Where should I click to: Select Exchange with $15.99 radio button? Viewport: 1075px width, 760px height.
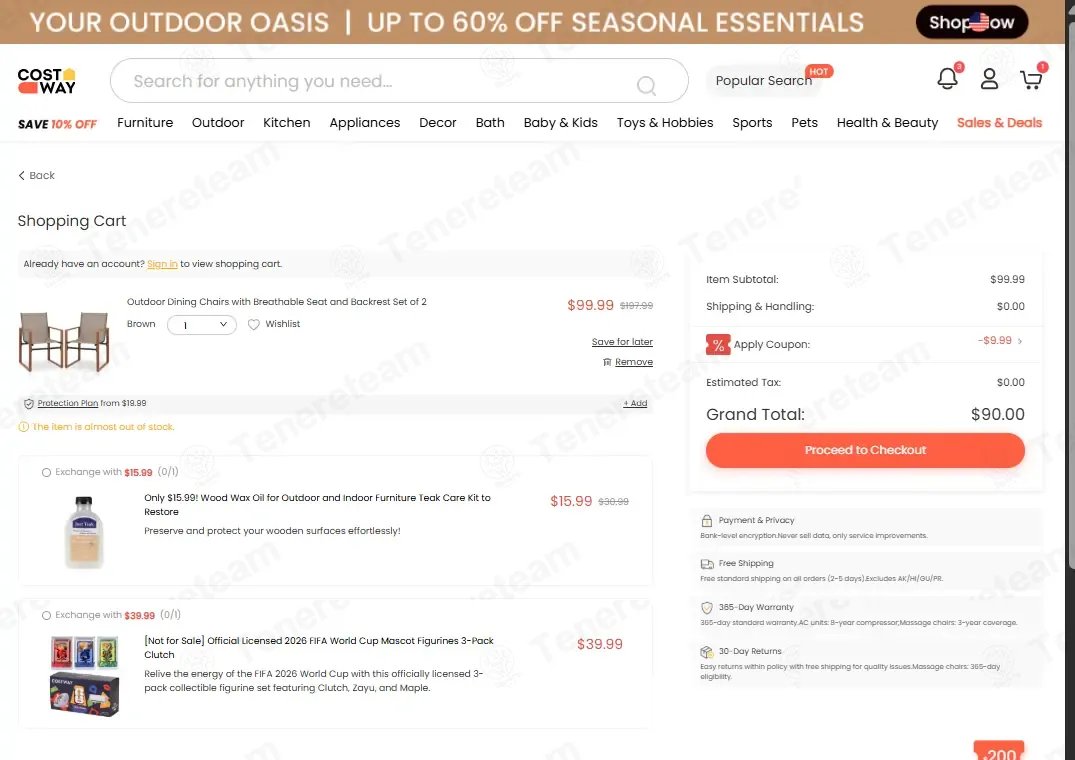pos(46,472)
